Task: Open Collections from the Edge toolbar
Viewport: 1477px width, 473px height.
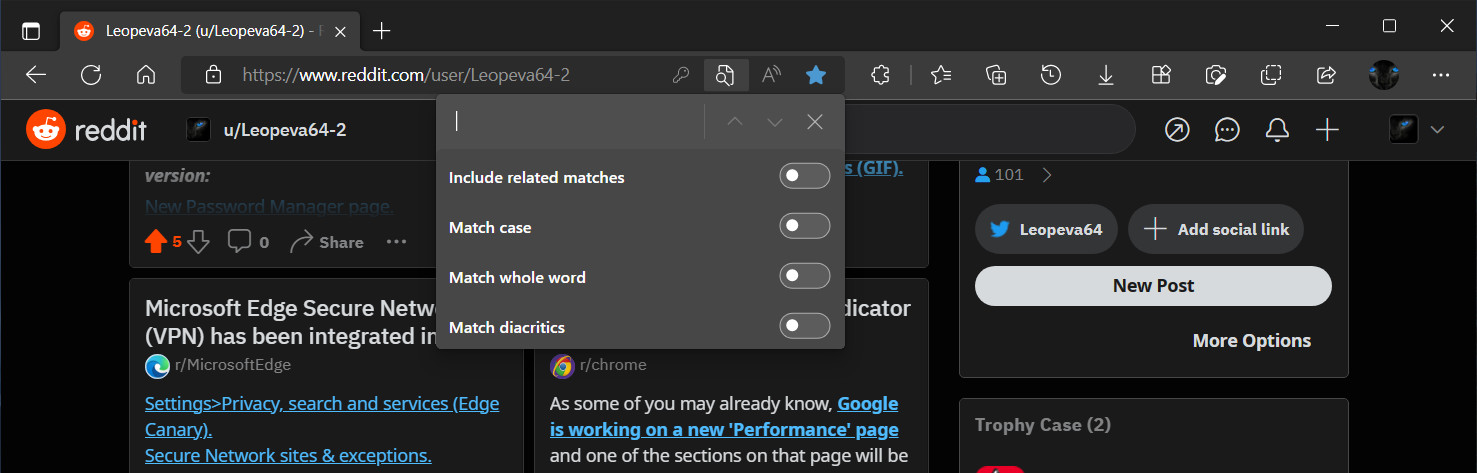Action: click(x=995, y=75)
